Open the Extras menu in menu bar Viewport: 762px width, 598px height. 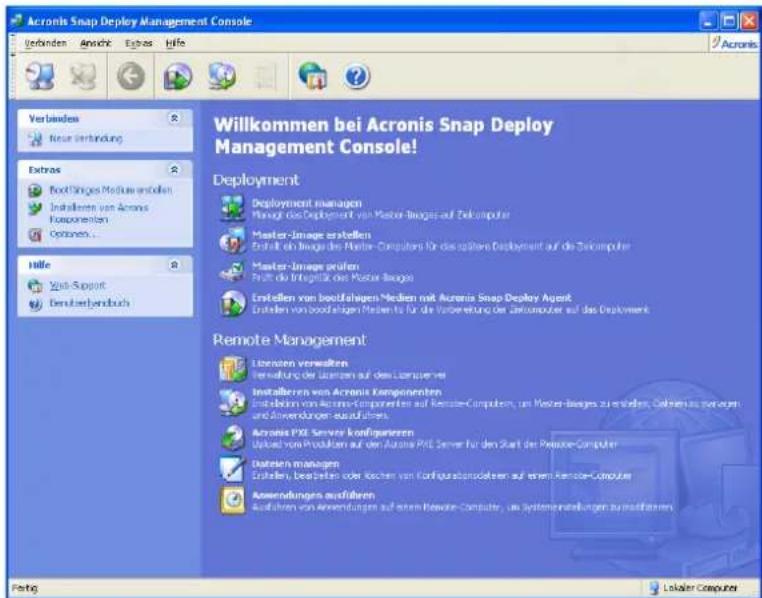pyautogui.click(x=139, y=43)
